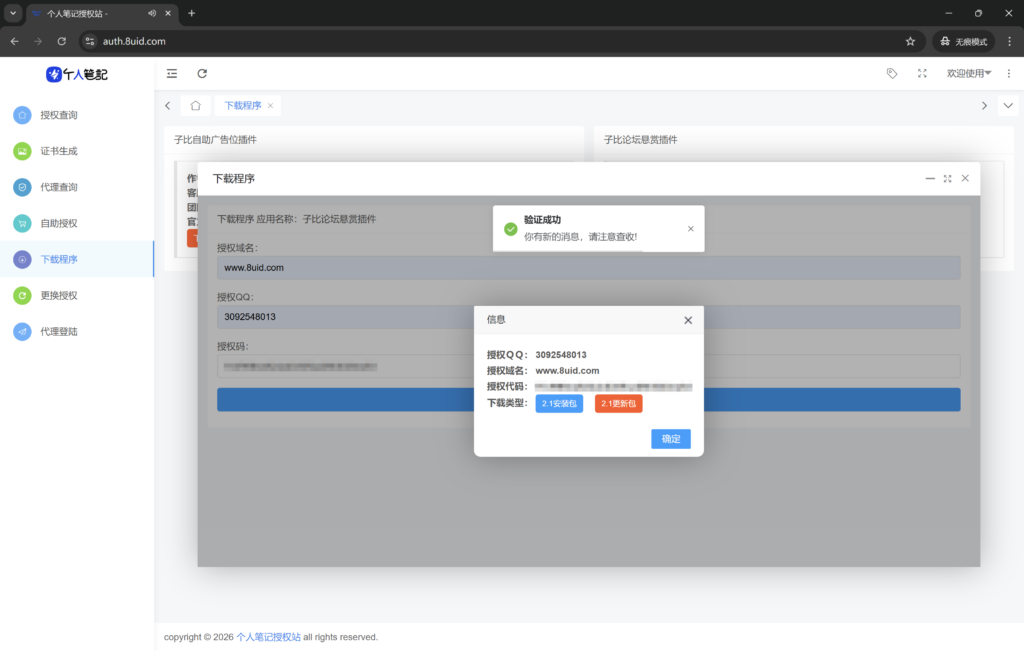Go to 自助授权 in the sidebar
Viewport: 1024px width, 651px height.
77,223
